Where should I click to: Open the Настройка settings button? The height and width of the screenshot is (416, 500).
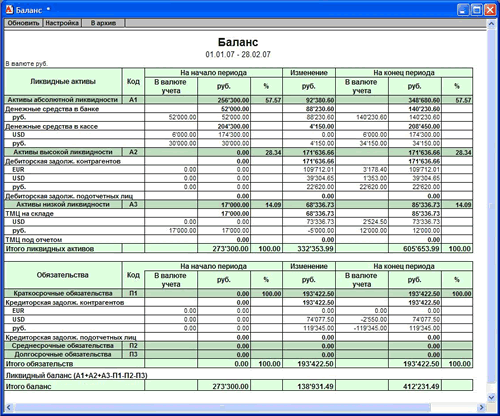click(62, 23)
